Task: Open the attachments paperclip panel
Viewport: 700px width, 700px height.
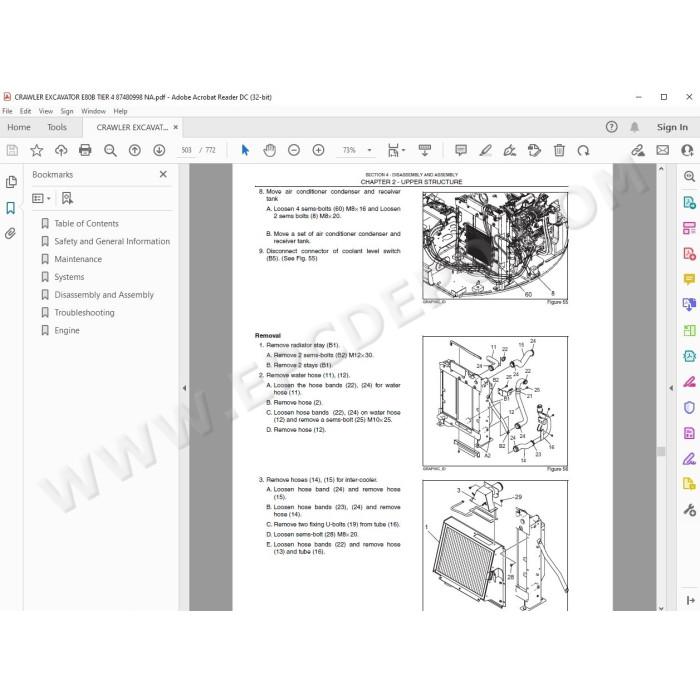Action: [x=10, y=233]
